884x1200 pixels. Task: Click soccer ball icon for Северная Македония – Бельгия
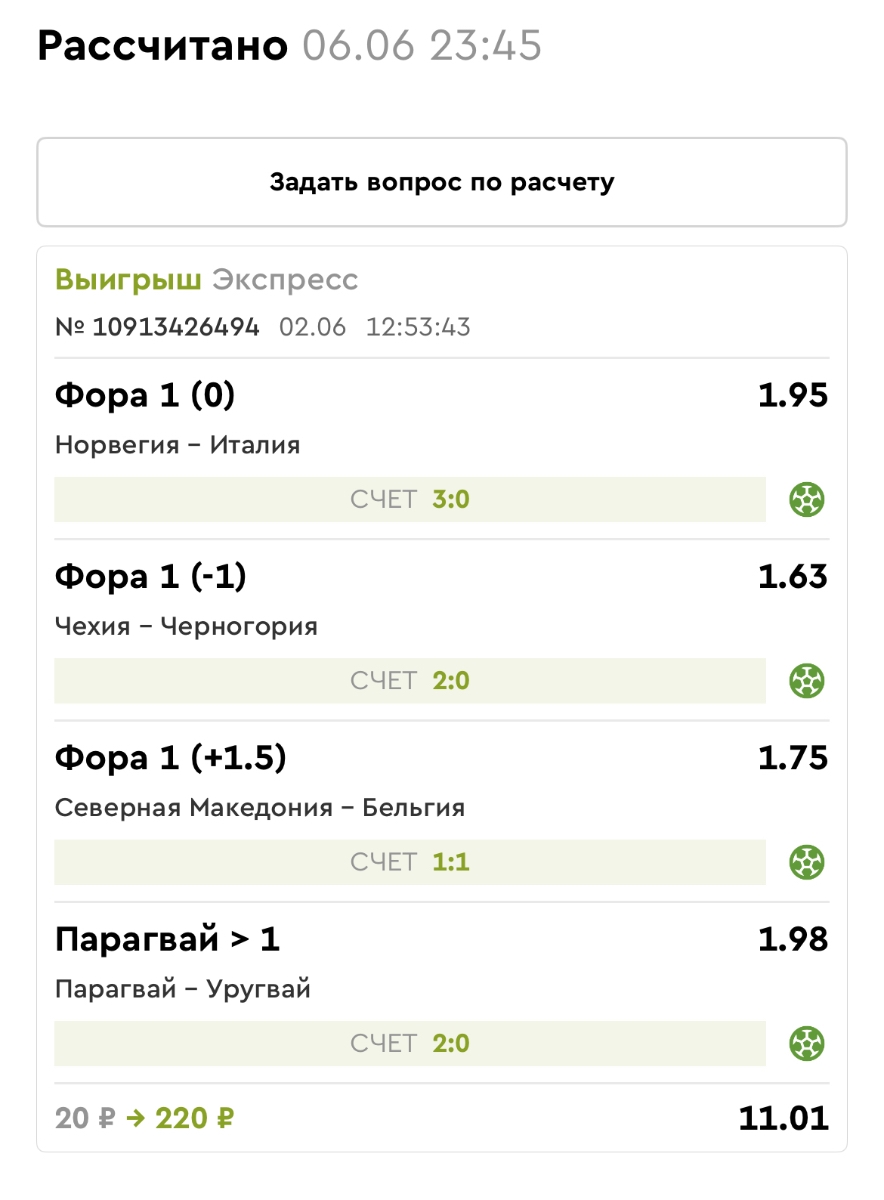click(x=807, y=862)
